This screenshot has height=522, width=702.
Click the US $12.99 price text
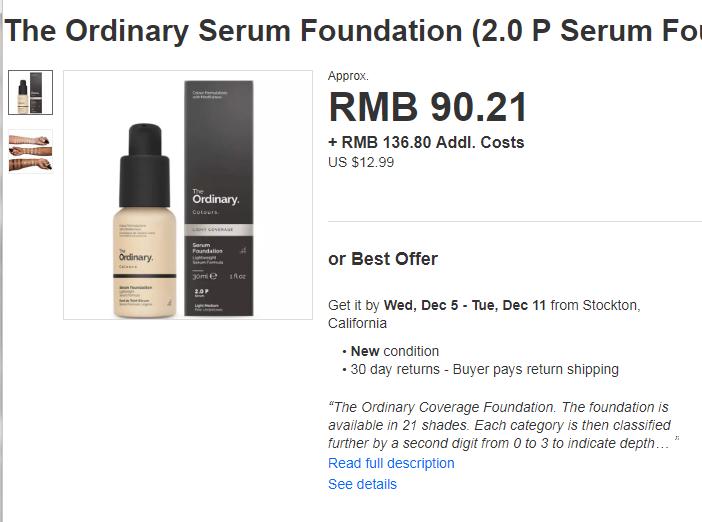(361, 162)
